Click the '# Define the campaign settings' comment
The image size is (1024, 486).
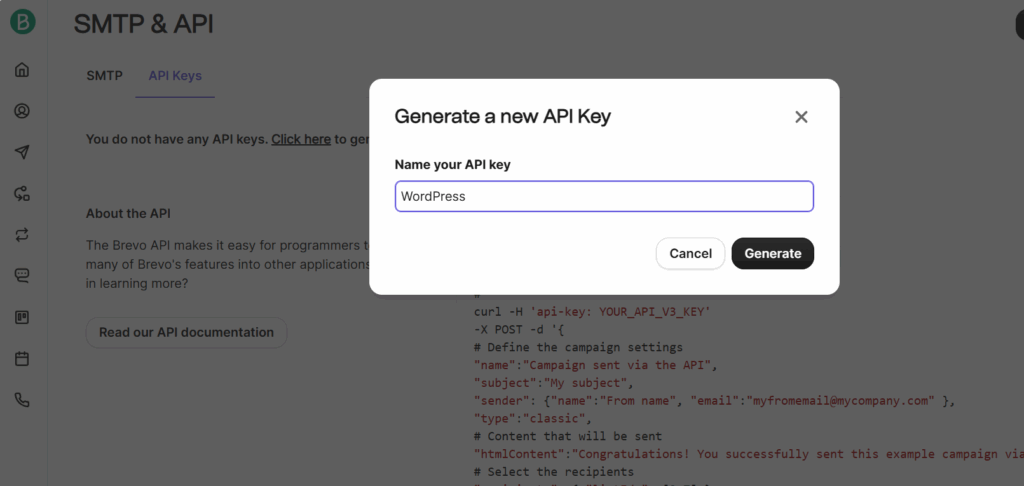(579, 347)
